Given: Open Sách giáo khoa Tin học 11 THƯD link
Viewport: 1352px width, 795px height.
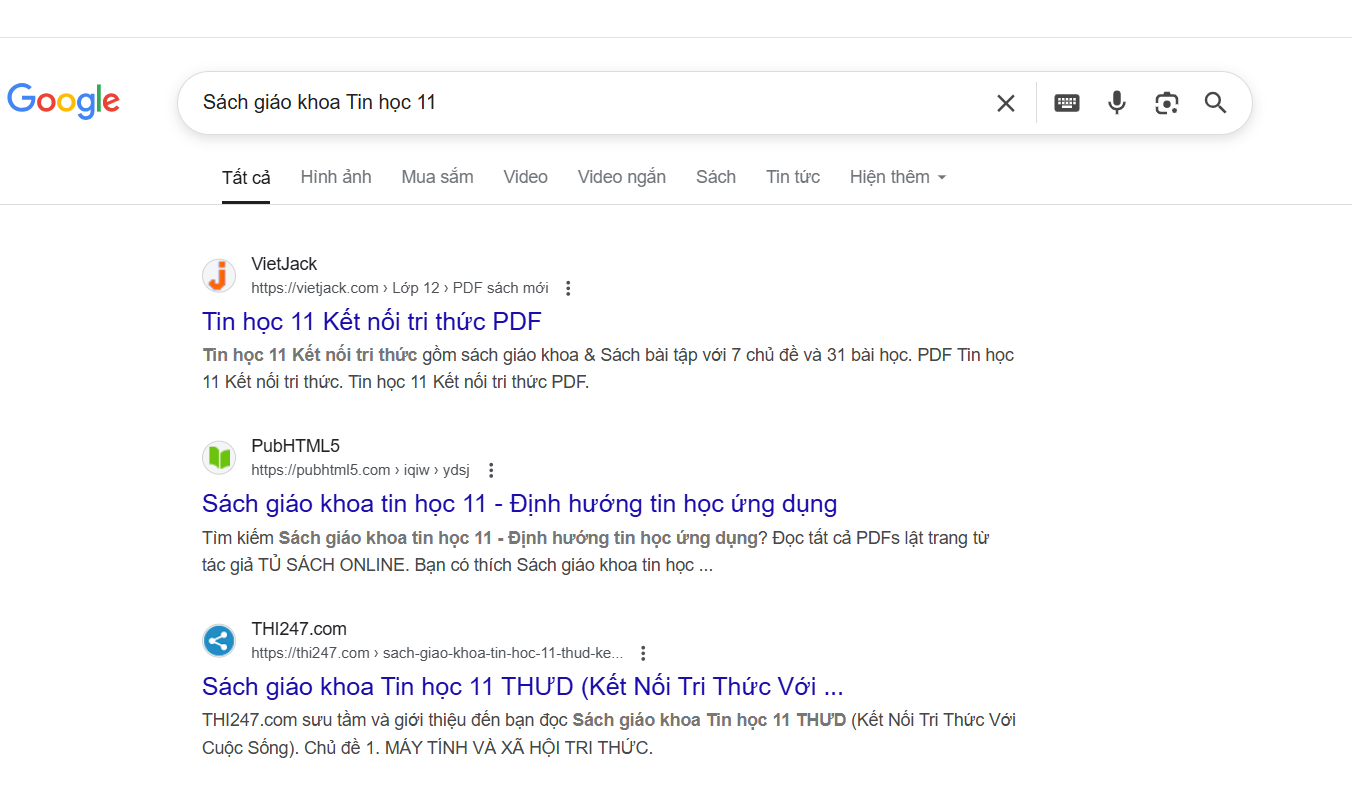Looking at the screenshot, I should tap(523, 686).
